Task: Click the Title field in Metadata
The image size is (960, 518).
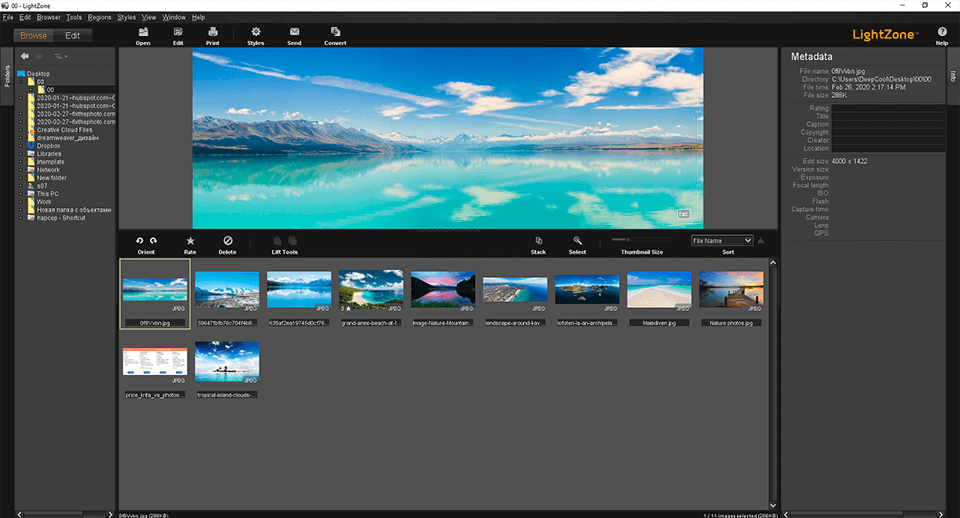Action: click(888, 116)
